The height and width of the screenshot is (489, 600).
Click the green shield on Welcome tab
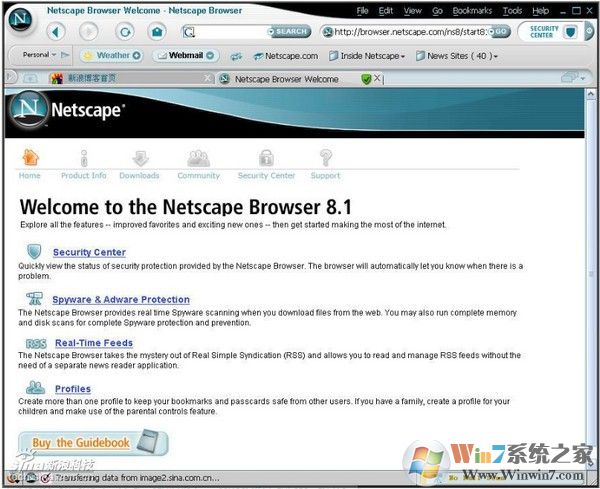[366, 79]
